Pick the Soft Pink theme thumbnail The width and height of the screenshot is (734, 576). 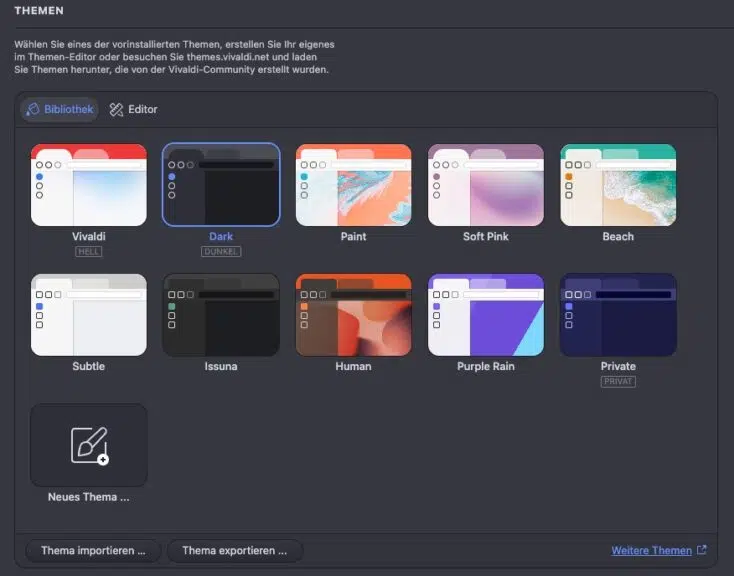pyautogui.click(x=486, y=185)
